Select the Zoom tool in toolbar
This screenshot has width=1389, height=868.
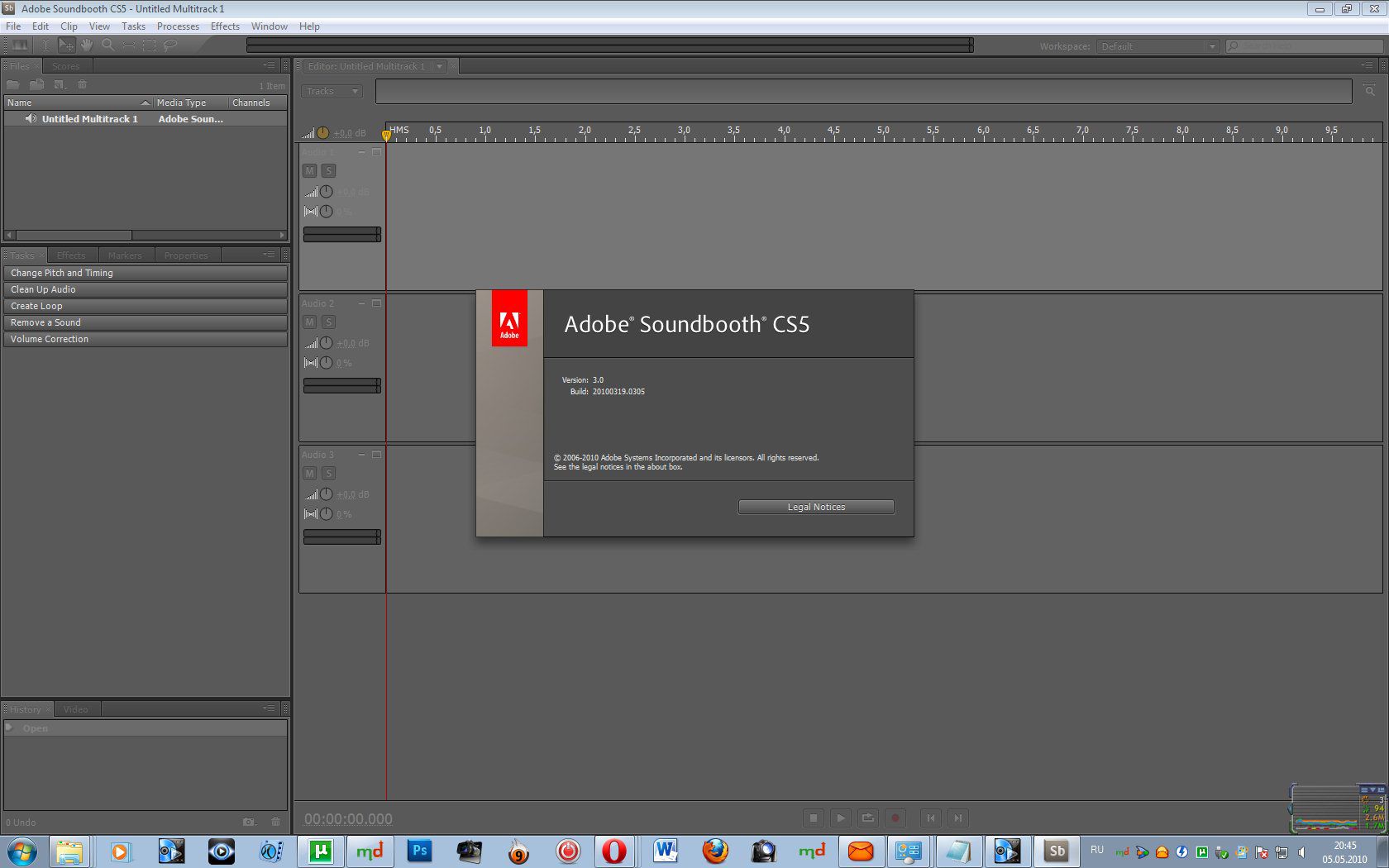(107, 45)
